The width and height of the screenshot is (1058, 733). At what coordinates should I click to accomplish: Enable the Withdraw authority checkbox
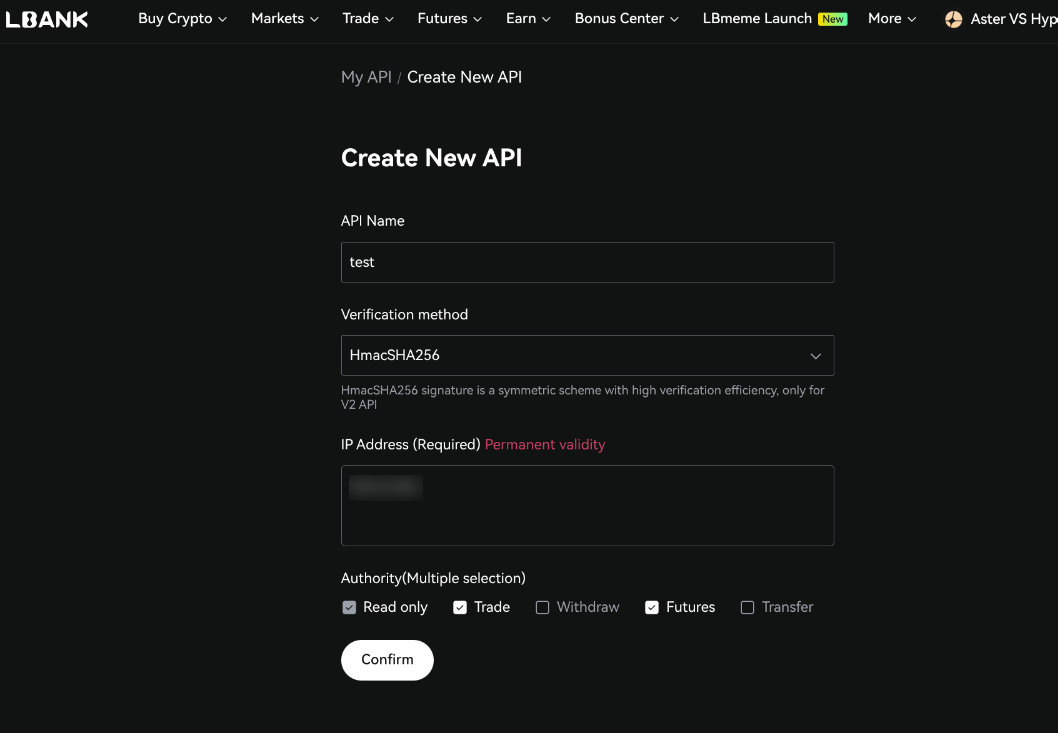pos(542,607)
